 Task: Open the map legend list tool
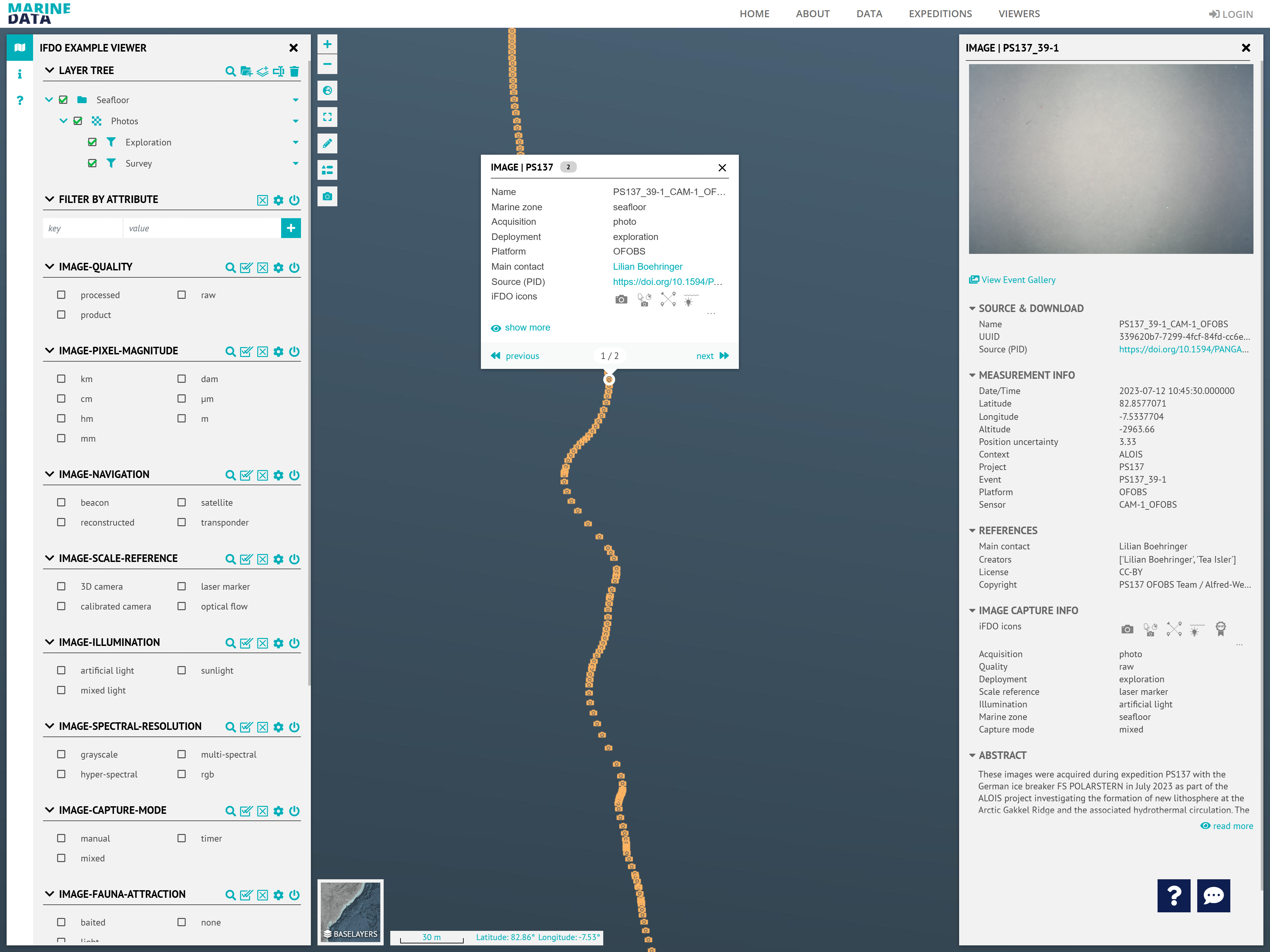pos(327,170)
